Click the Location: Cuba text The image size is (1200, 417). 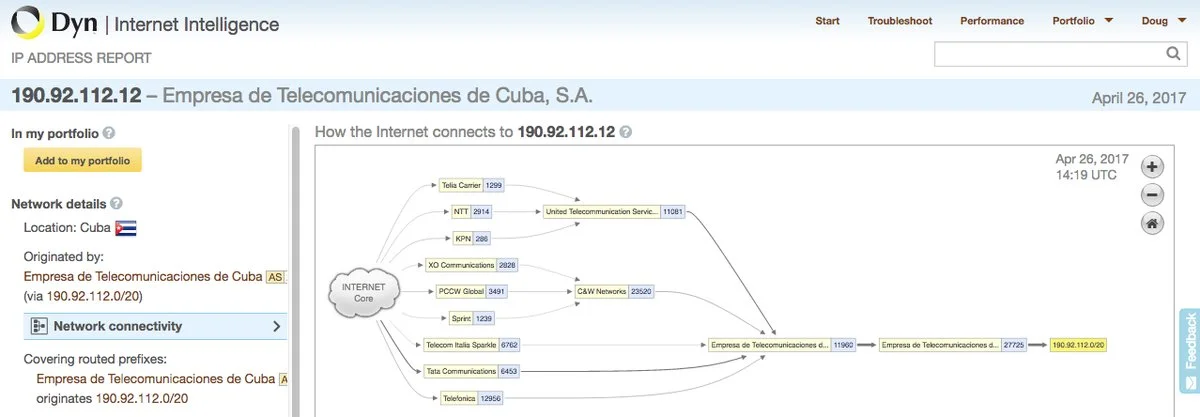point(67,228)
